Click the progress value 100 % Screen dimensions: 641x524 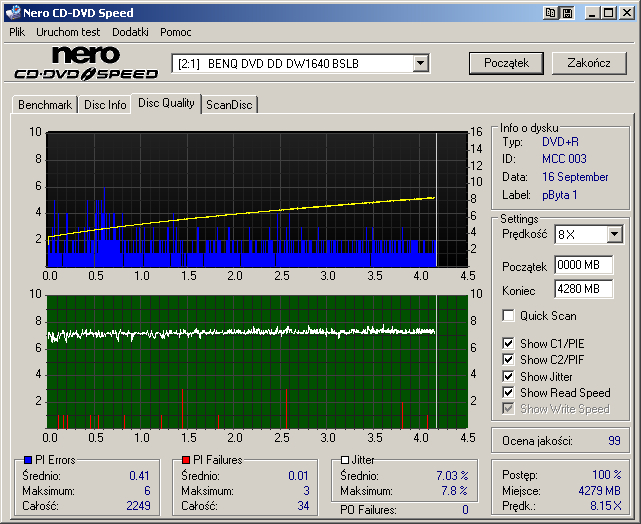point(607,475)
